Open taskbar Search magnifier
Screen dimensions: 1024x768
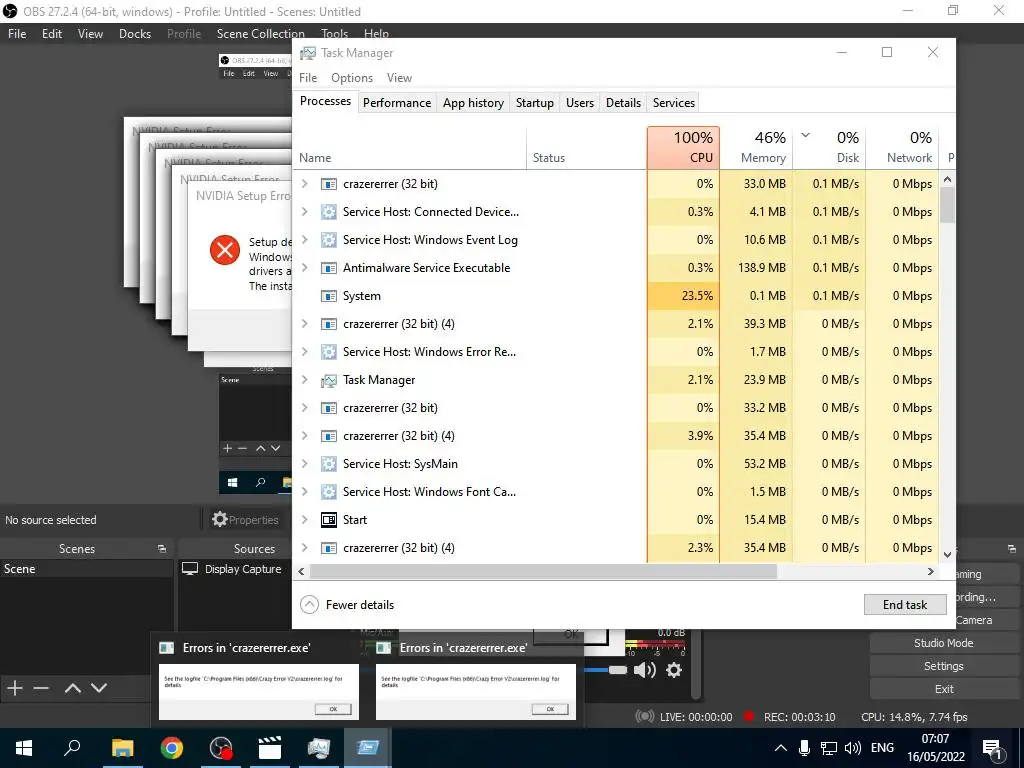click(x=72, y=748)
